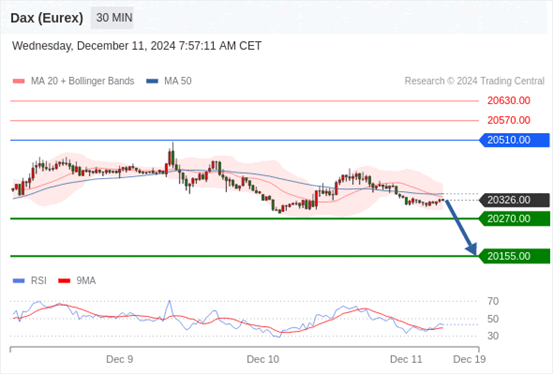Click the green 20270.00 support tag
553x375 pixels.
[515, 219]
